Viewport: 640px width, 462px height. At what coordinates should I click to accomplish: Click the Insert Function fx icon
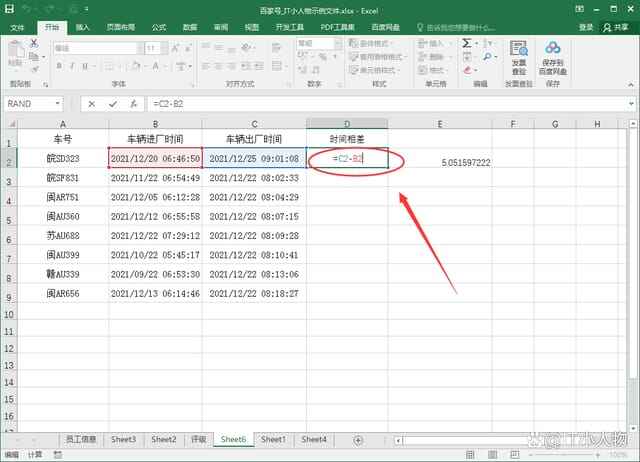coord(133,104)
